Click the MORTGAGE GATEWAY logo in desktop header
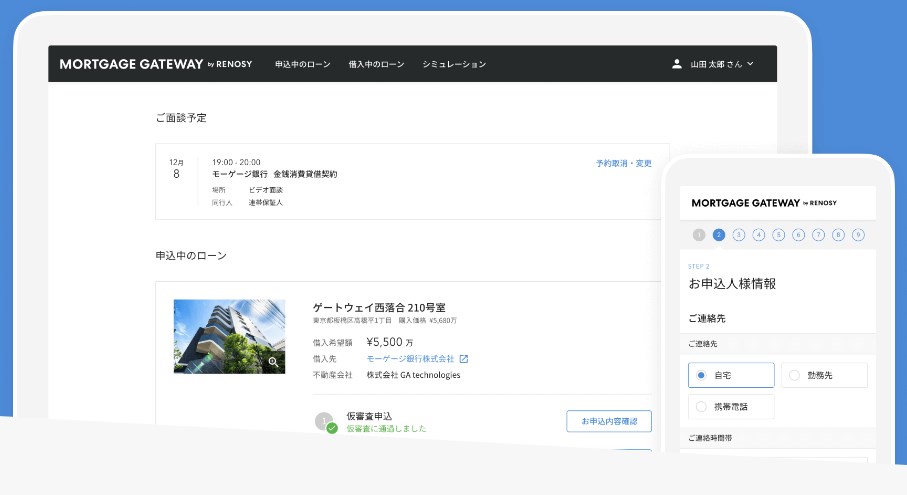 156,64
